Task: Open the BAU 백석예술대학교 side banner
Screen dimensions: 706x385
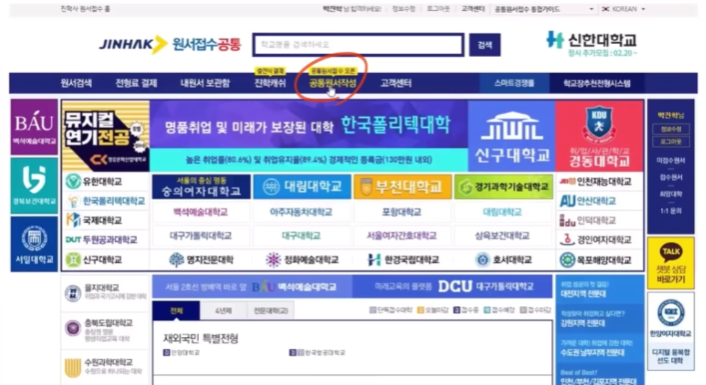Action: (34, 127)
